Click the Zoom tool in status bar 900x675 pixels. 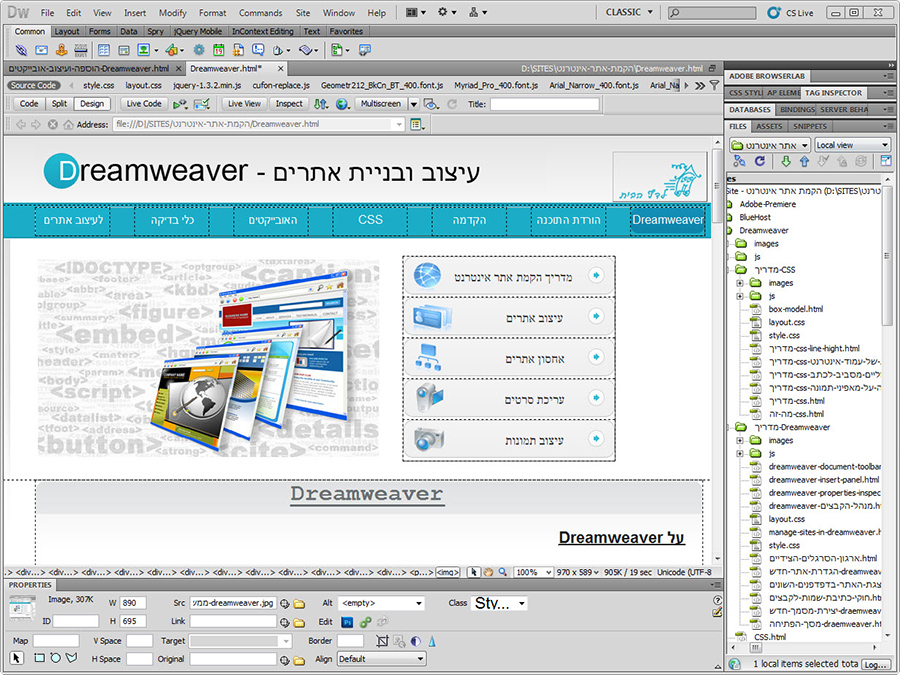pyautogui.click(x=503, y=572)
